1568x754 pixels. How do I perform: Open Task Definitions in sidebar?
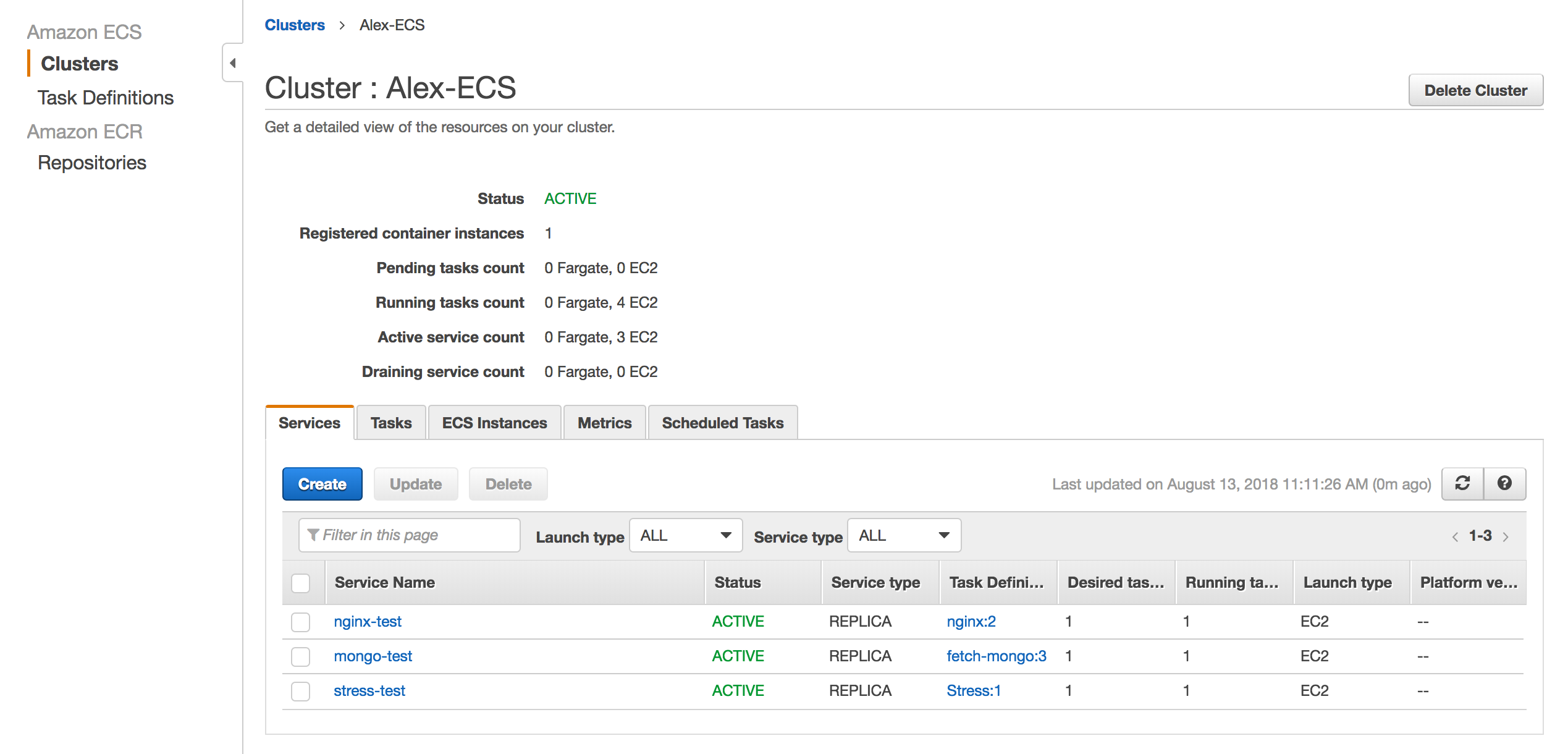click(106, 97)
